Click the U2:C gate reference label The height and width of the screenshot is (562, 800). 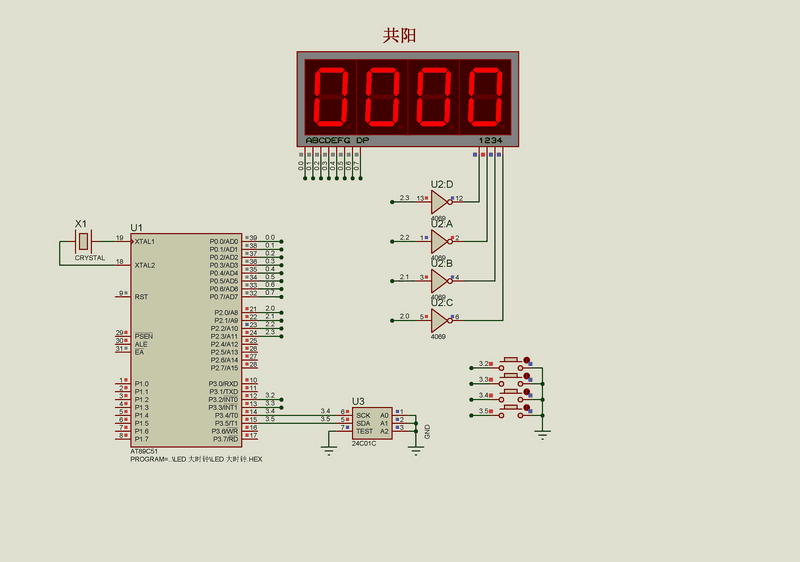pyautogui.click(x=442, y=303)
